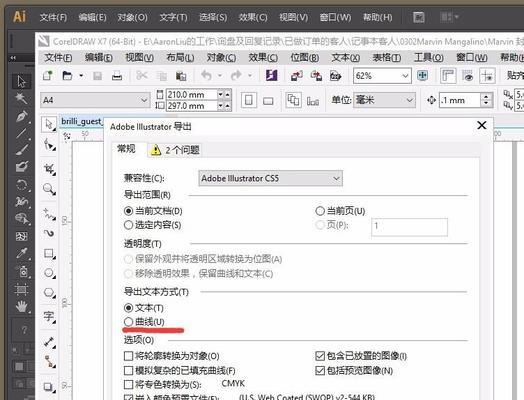The width and height of the screenshot is (524, 400).
Task: Check 将专色转换为(S) checkbox
Action: pyautogui.click(x=128, y=384)
